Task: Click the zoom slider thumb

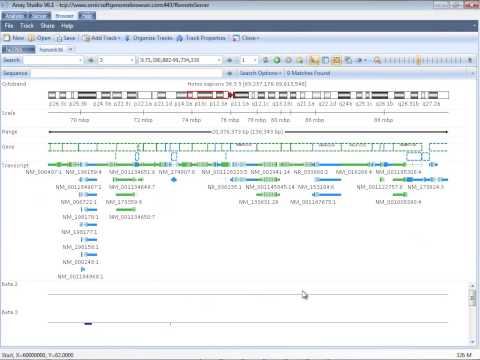Action: tap(419, 60)
